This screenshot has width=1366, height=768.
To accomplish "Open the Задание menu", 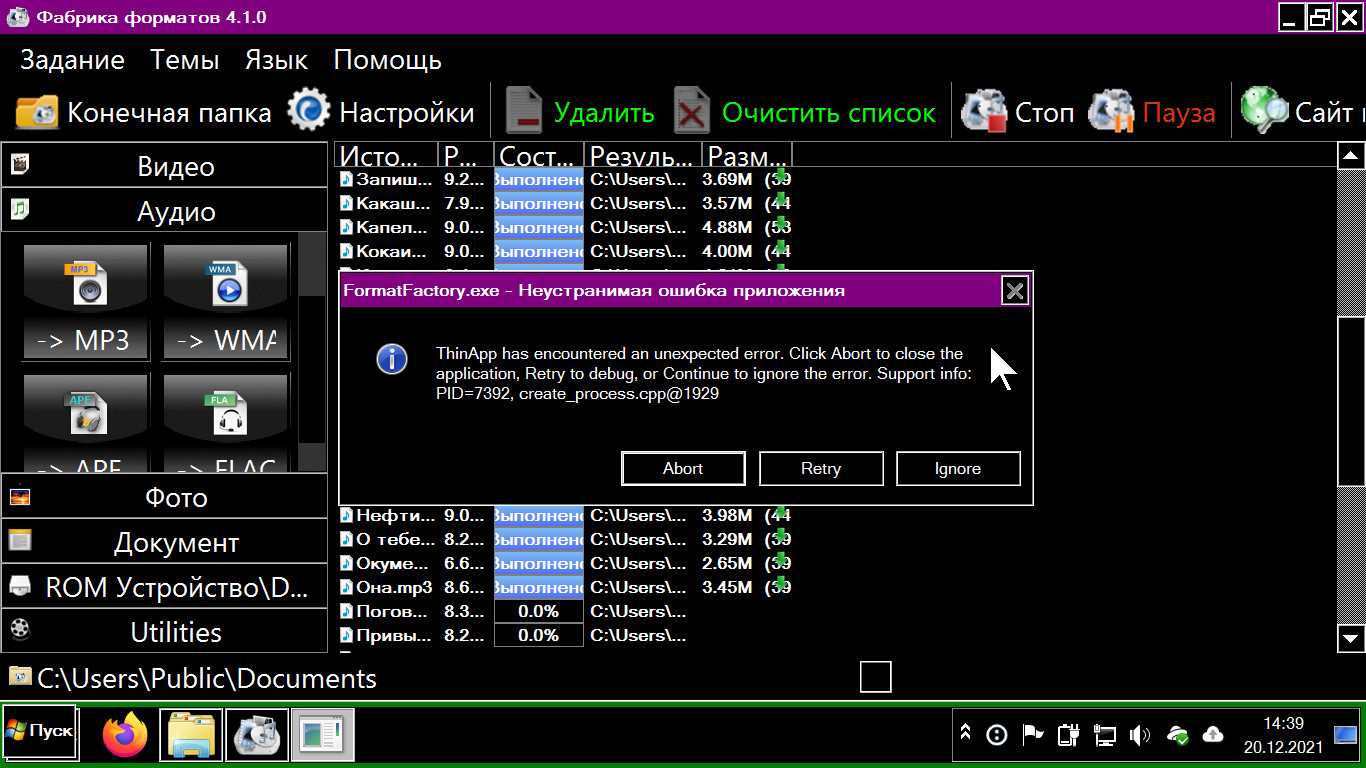I will pyautogui.click(x=72, y=60).
